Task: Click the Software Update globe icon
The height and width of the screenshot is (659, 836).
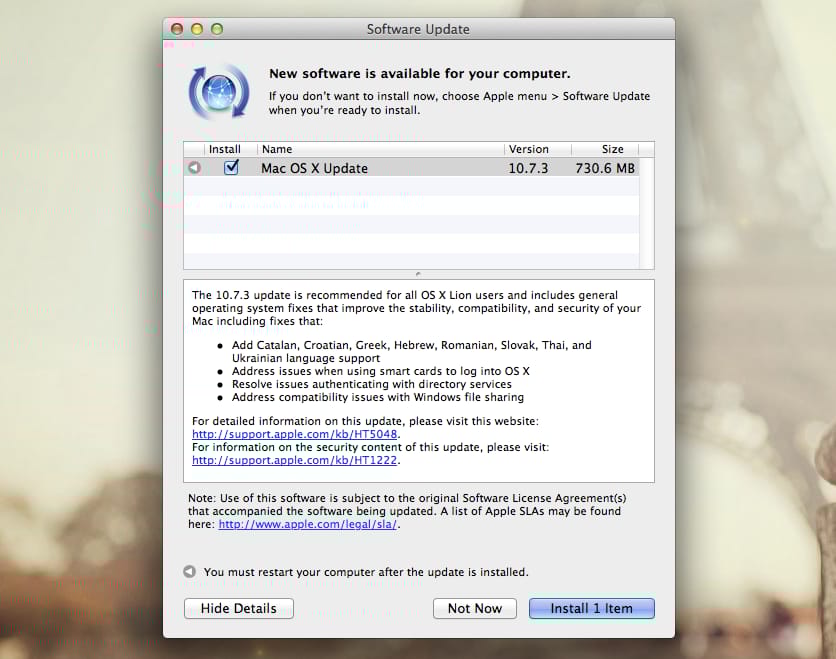Action: pyautogui.click(x=219, y=92)
